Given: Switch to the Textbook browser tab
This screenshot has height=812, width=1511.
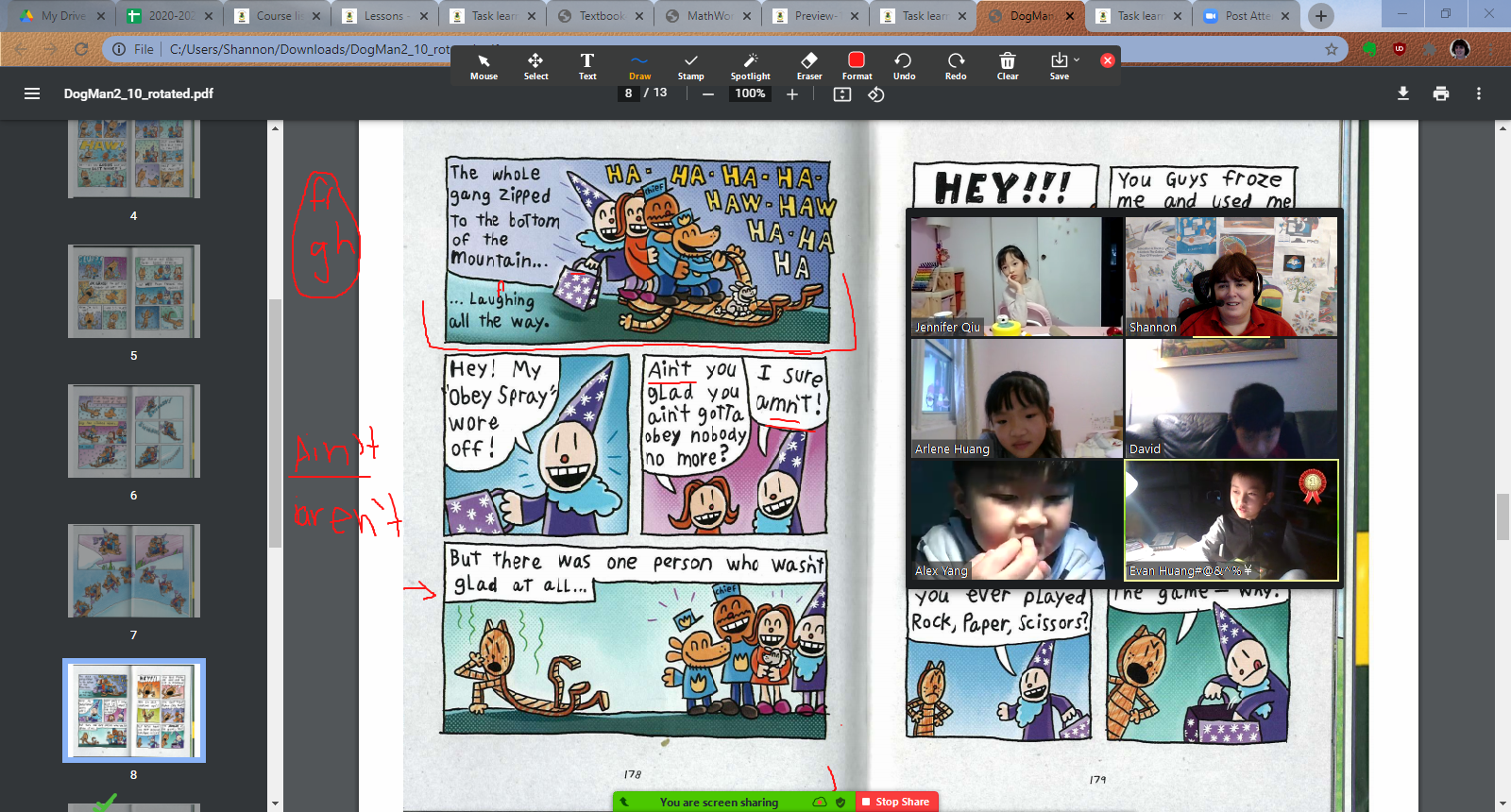Looking at the screenshot, I should (601, 15).
